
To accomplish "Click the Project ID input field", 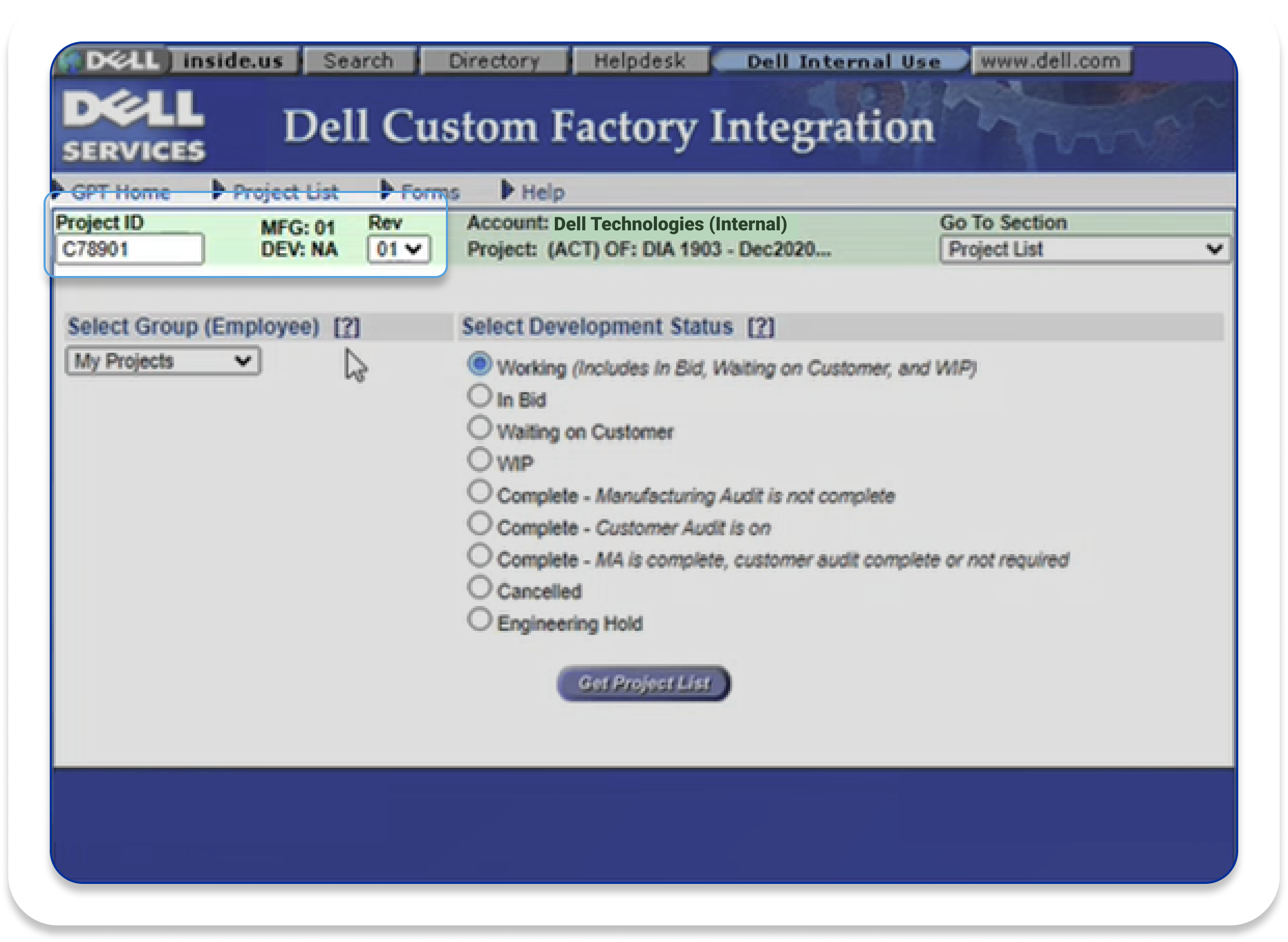I will tap(129, 249).
